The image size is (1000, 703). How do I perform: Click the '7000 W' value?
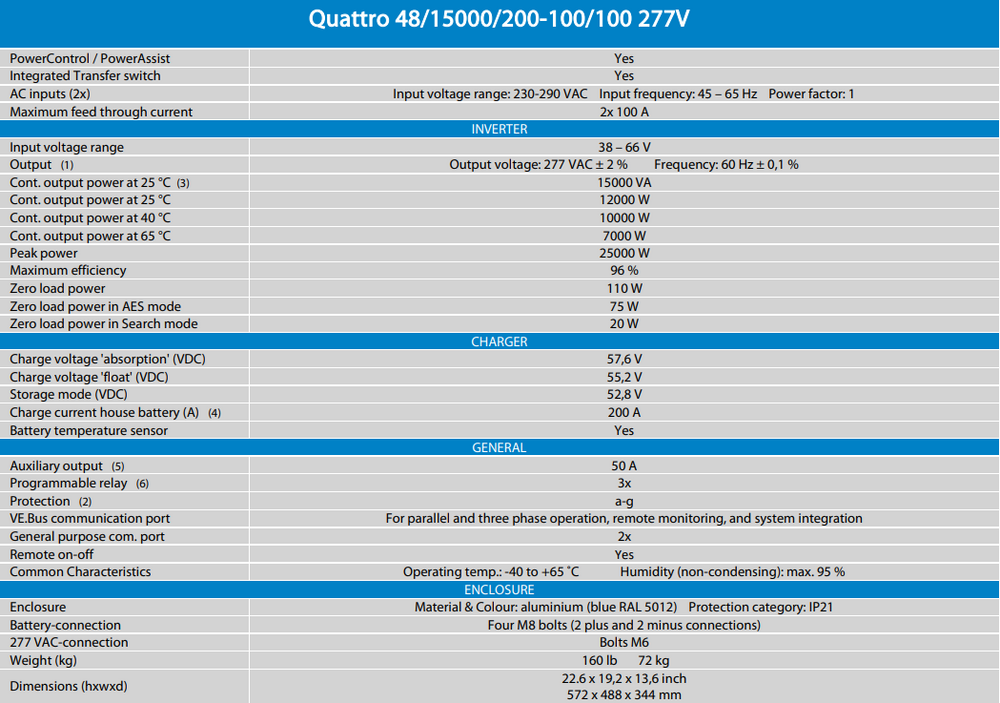click(x=624, y=235)
